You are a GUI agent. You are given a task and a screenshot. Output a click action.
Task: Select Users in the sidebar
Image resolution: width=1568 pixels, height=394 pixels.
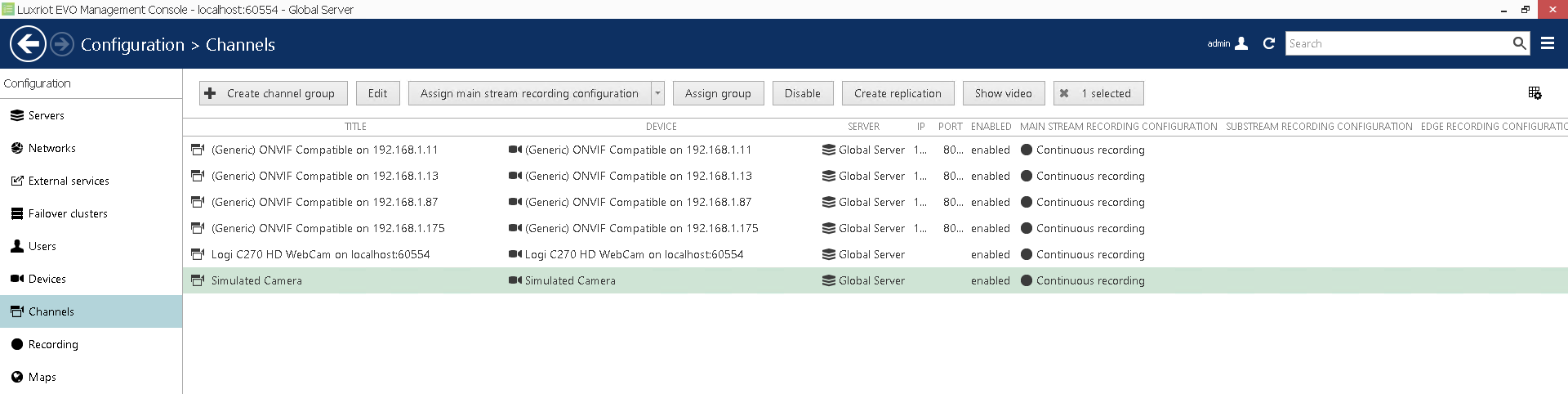click(x=42, y=246)
